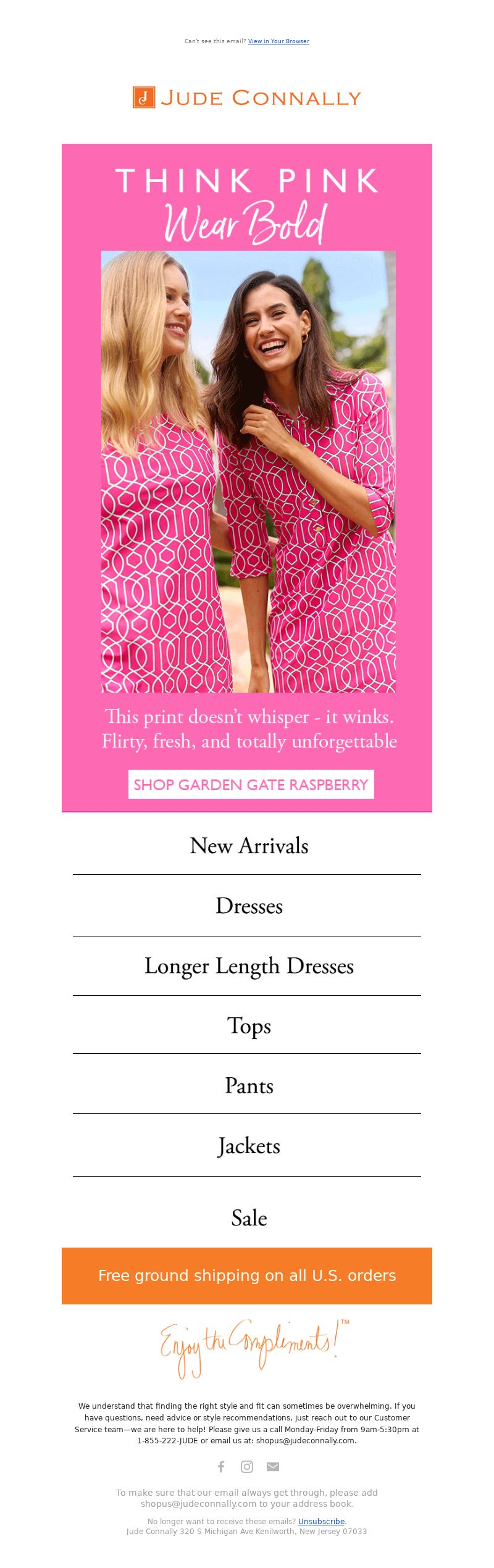Click the Think Pink Wear Bold headline

pos(247,204)
